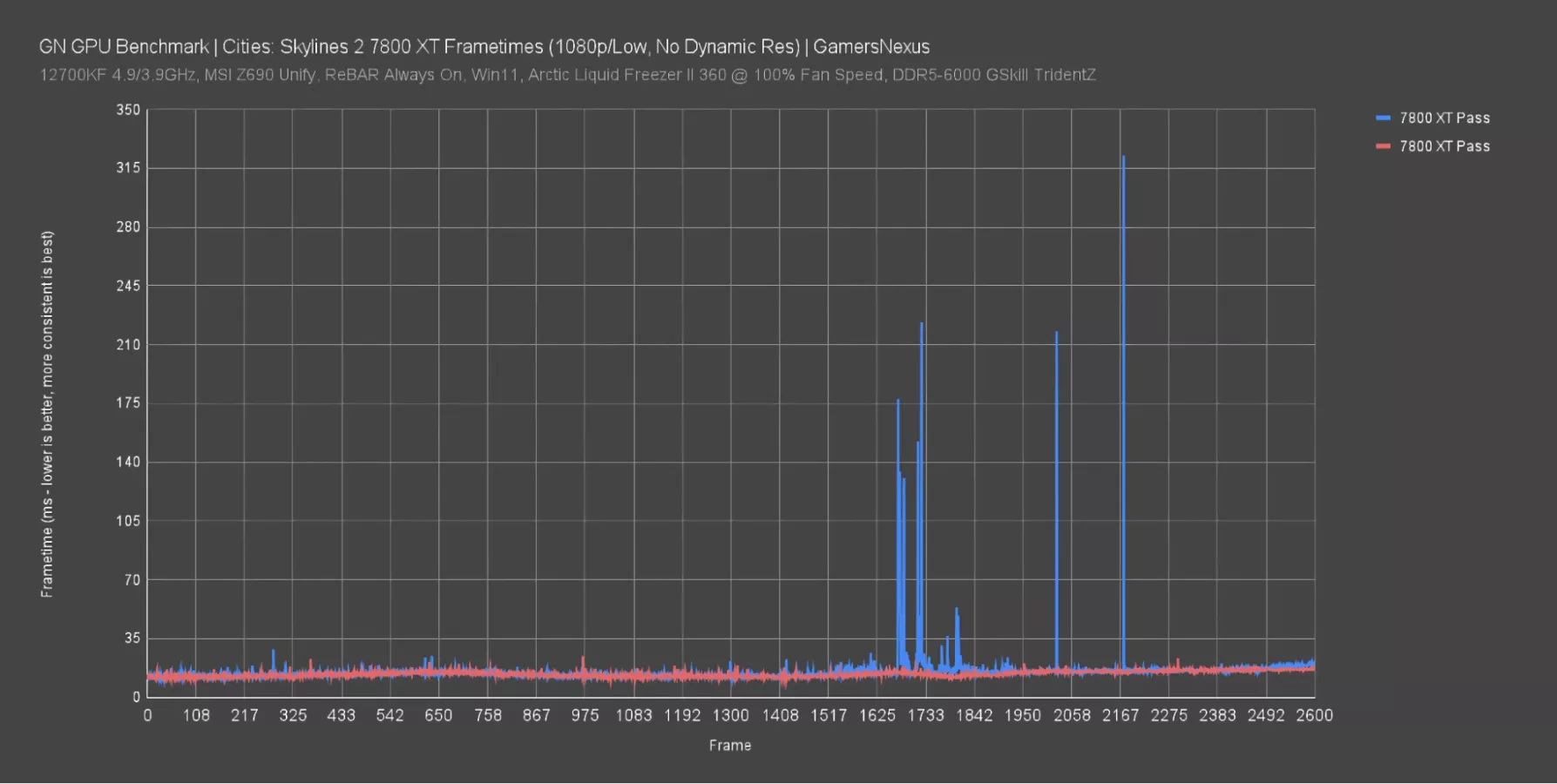Screen dimensions: 1557x784
Task: Click the subtitle listing 12700KF test hardware
Action: click(x=567, y=75)
